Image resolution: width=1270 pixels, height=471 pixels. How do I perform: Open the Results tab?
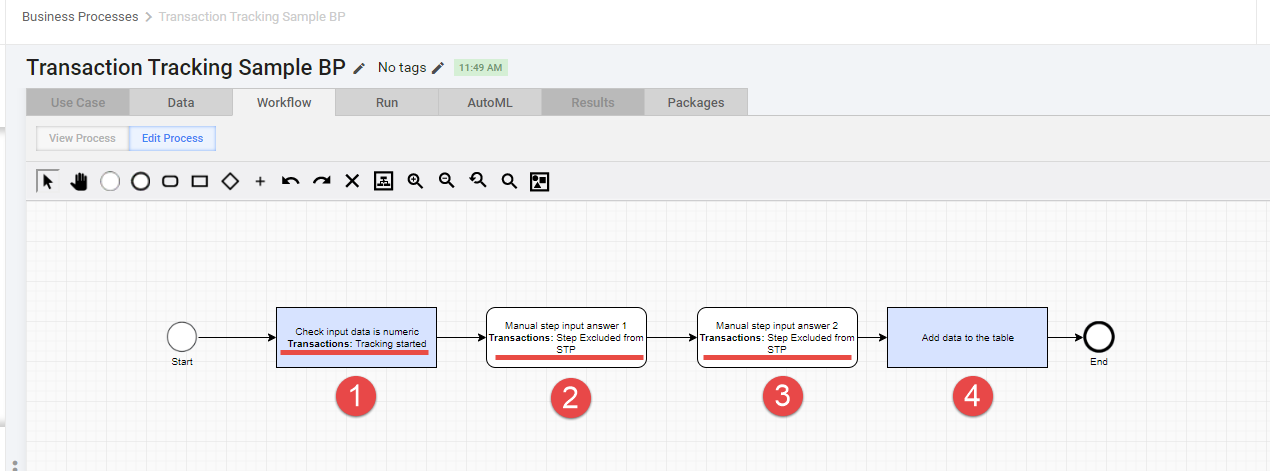593,102
